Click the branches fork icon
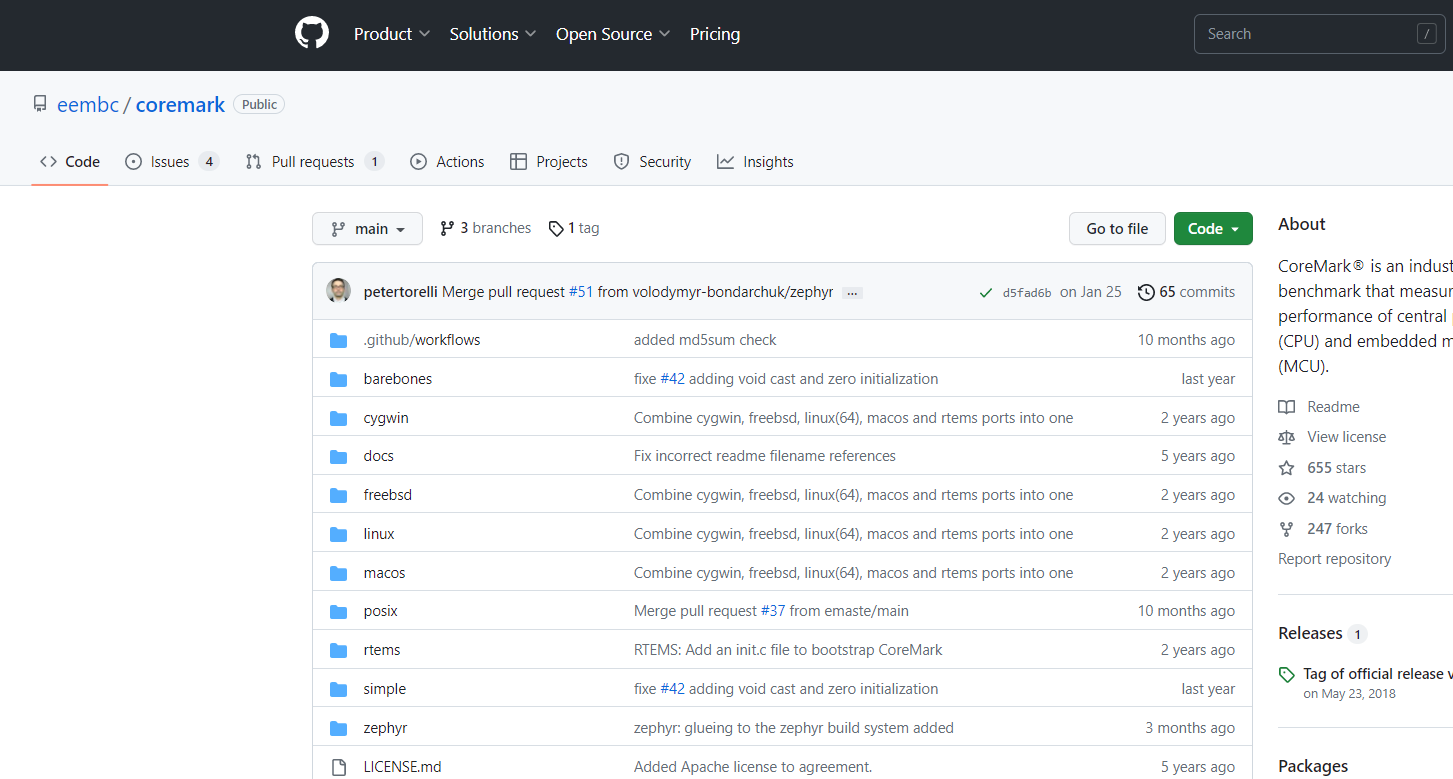1453x779 pixels. point(447,228)
